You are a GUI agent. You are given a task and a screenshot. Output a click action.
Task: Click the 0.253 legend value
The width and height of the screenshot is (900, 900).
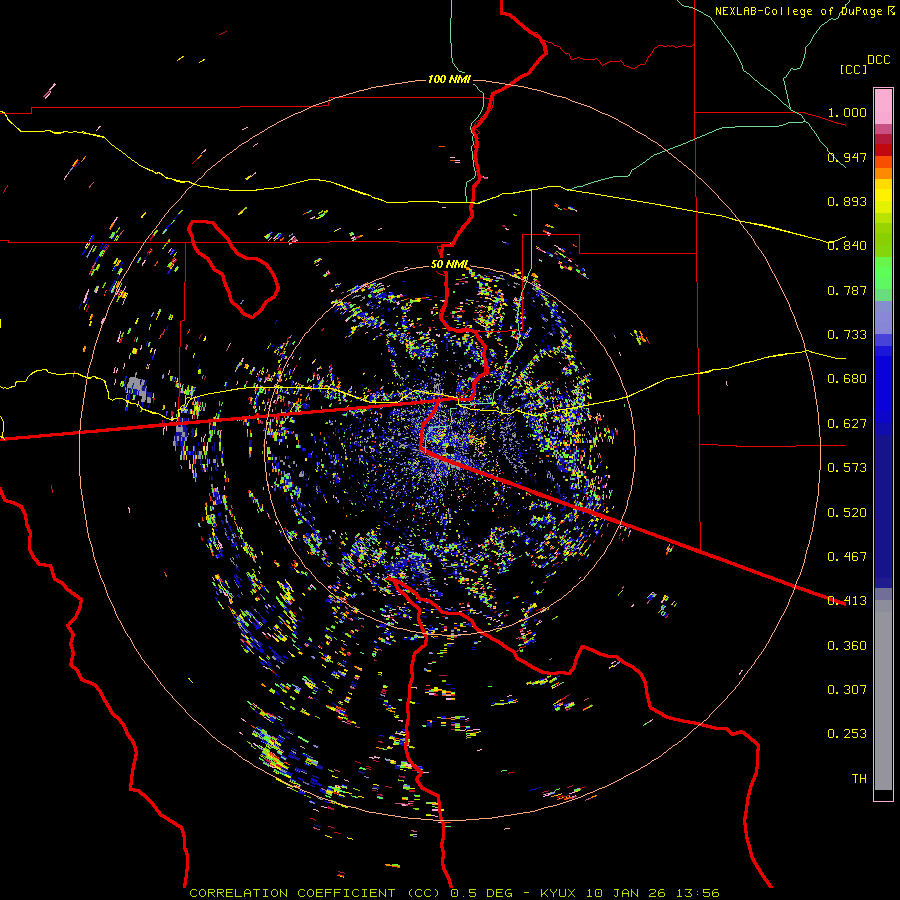pyautogui.click(x=847, y=734)
